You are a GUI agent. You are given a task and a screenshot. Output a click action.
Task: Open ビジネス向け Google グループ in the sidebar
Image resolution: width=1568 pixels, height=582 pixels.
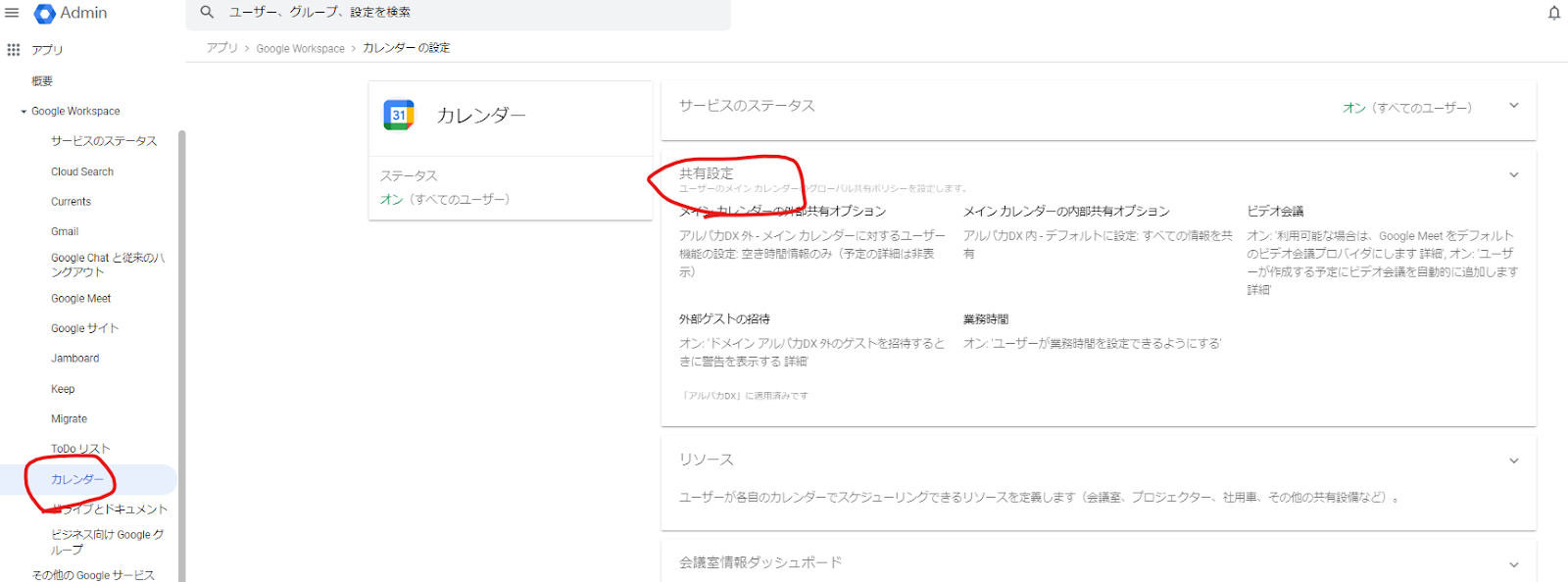point(108,542)
